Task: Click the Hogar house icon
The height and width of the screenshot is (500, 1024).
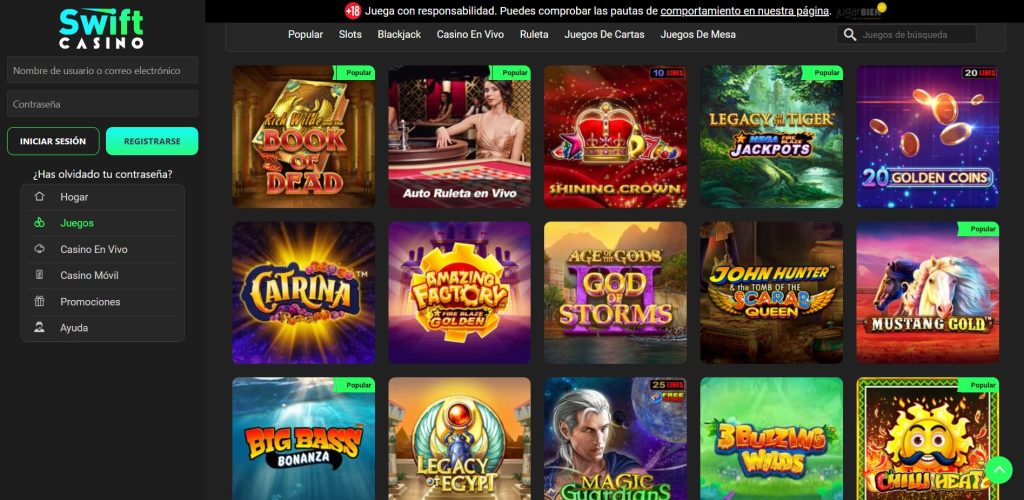Action: [x=39, y=196]
